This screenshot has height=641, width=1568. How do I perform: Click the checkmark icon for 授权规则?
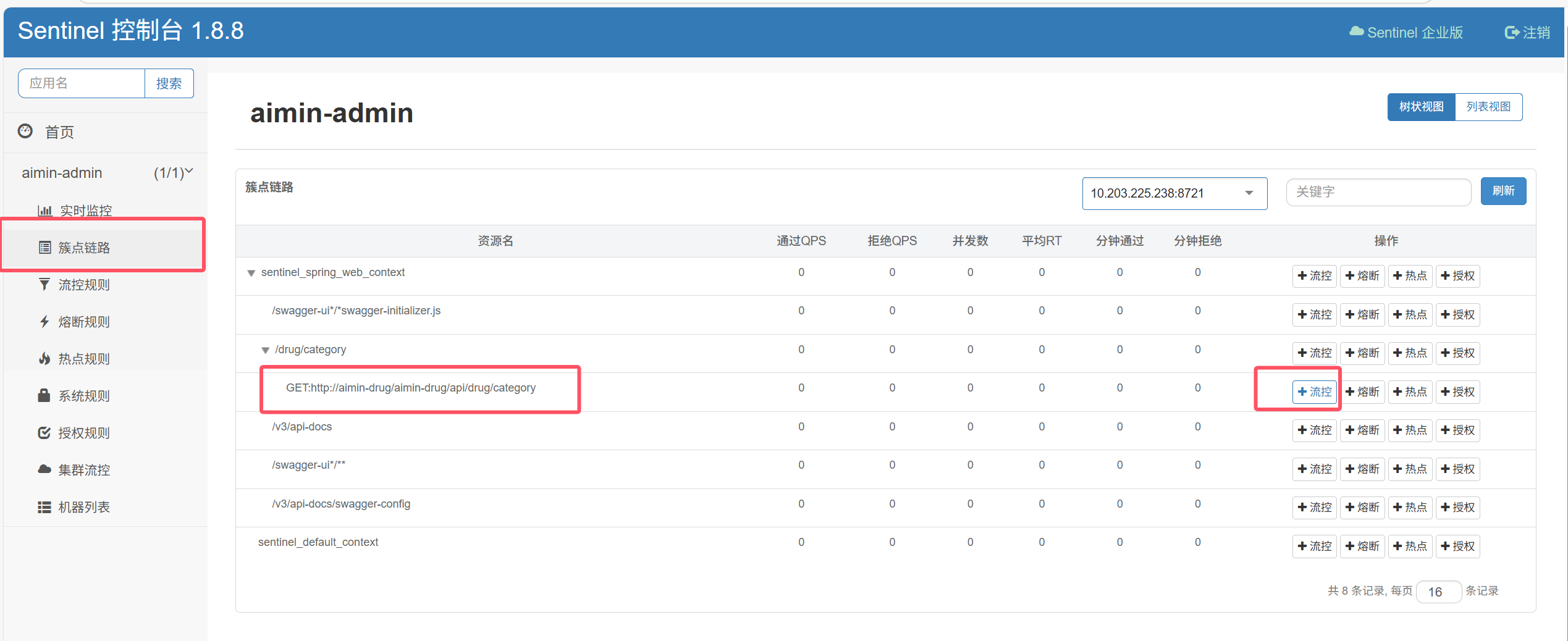click(x=44, y=433)
